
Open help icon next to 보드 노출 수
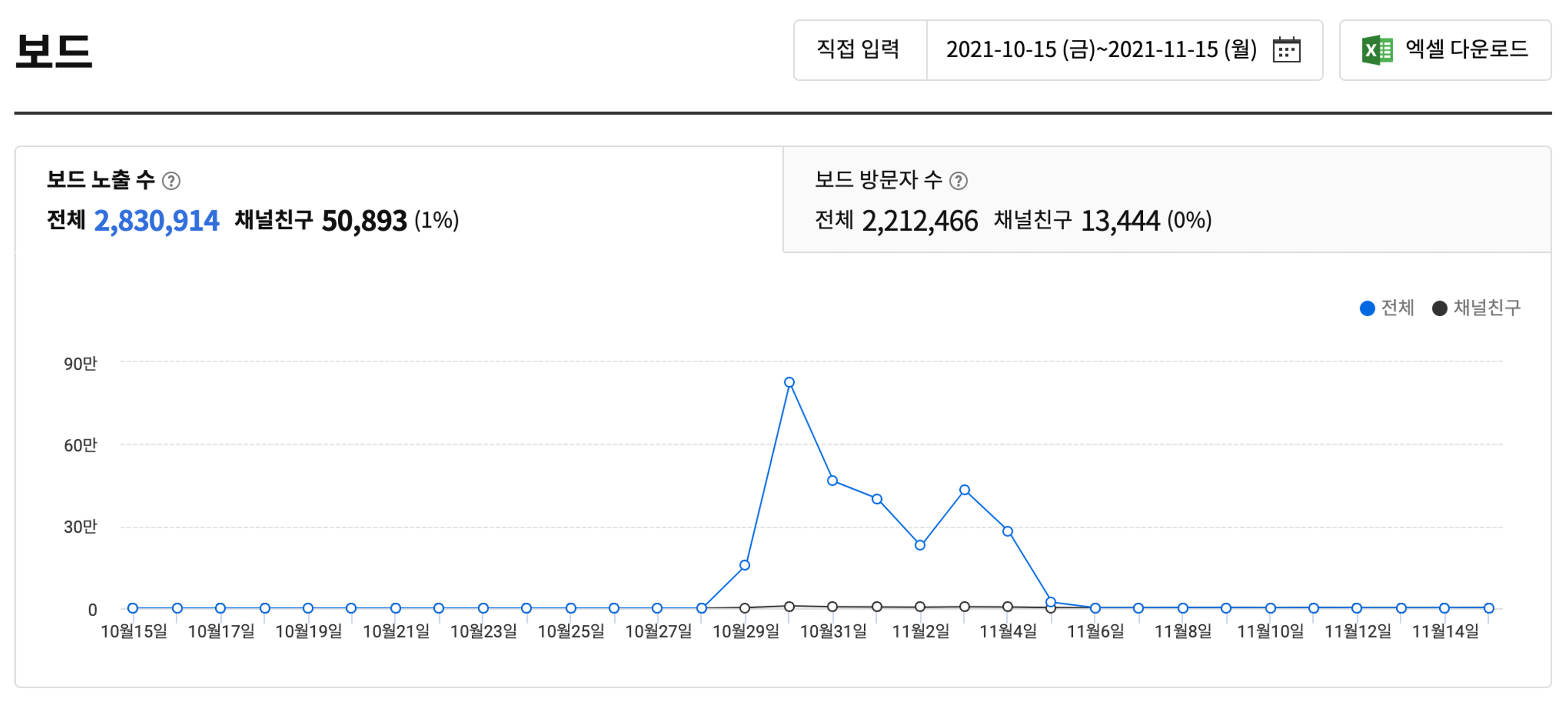(x=171, y=181)
